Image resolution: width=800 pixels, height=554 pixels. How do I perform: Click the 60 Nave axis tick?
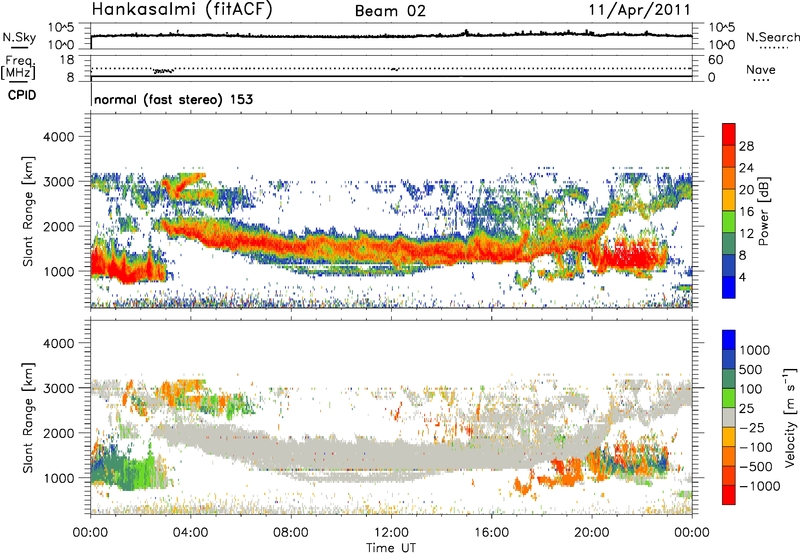pyautogui.click(x=715, y=60)
